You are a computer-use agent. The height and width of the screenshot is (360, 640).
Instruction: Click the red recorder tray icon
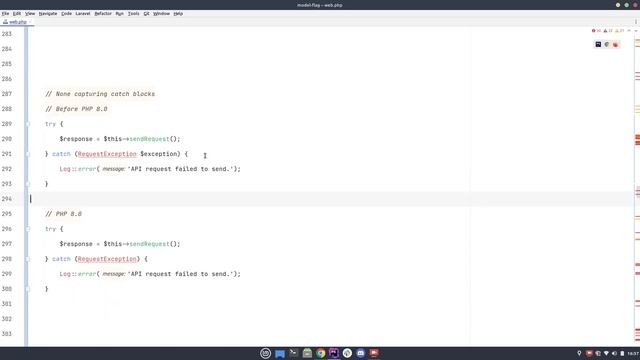coord(589,353)
